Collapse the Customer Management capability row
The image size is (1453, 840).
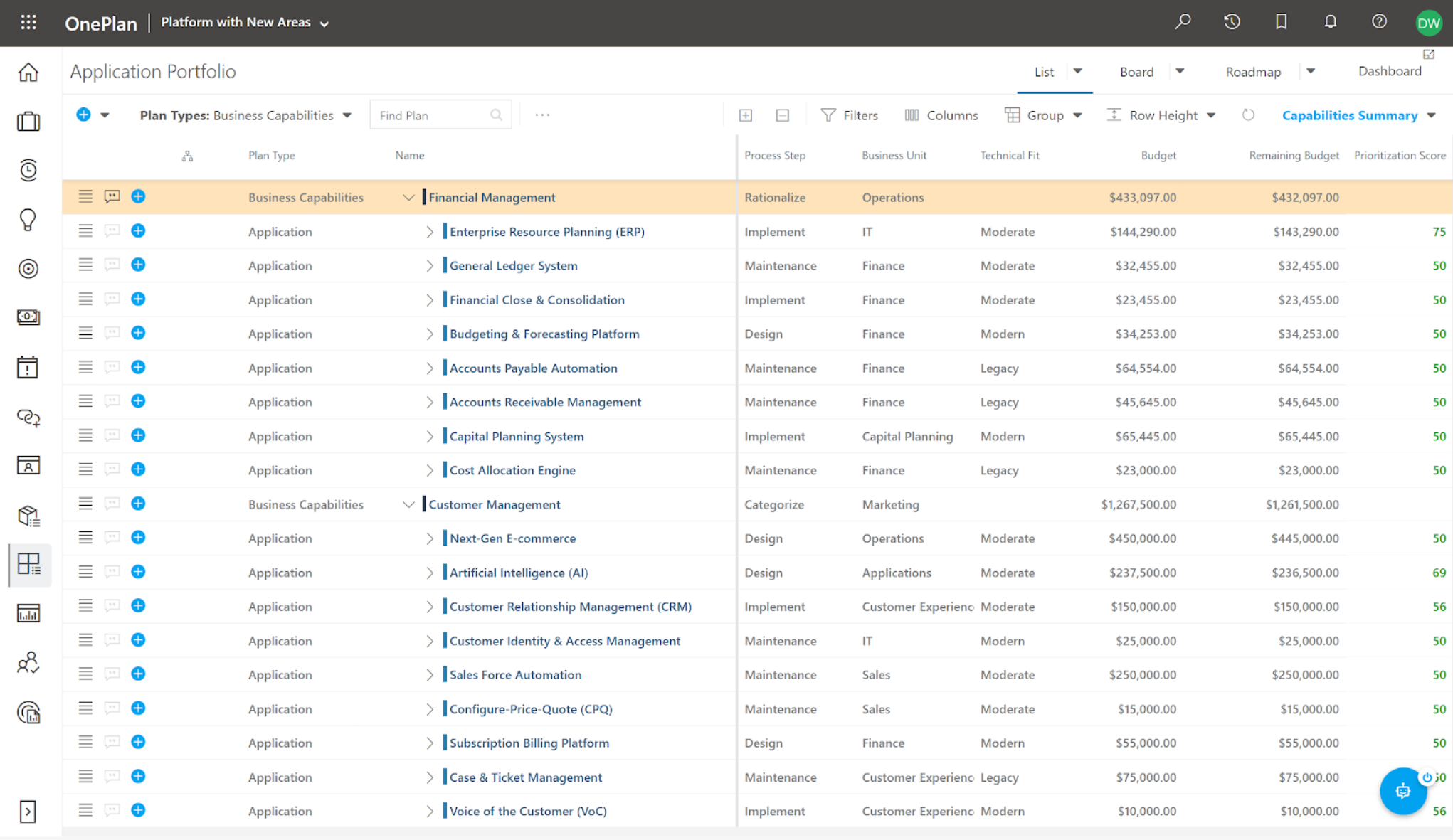pyautogui.click(x=408, y=504)
